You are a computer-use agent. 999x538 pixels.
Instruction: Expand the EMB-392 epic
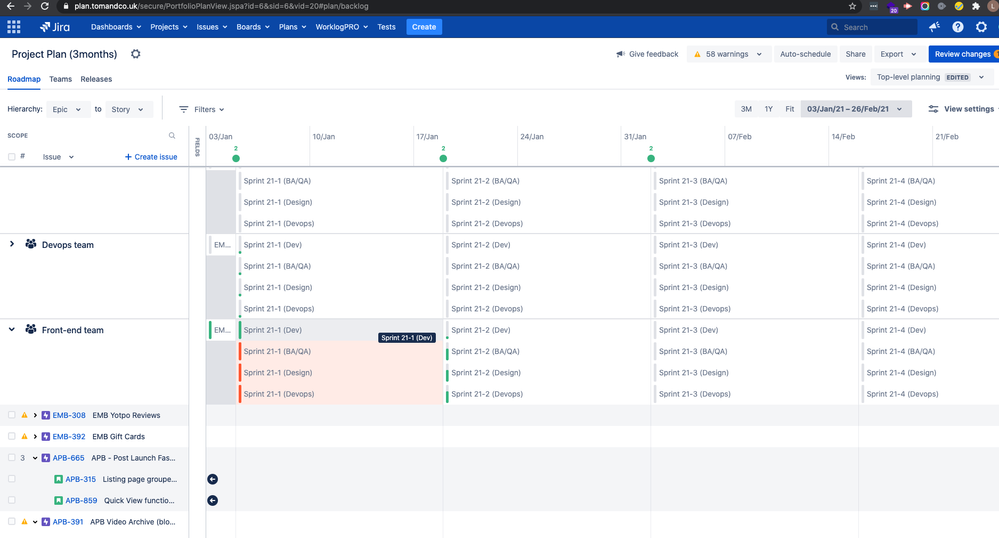(x=35, y=437)
